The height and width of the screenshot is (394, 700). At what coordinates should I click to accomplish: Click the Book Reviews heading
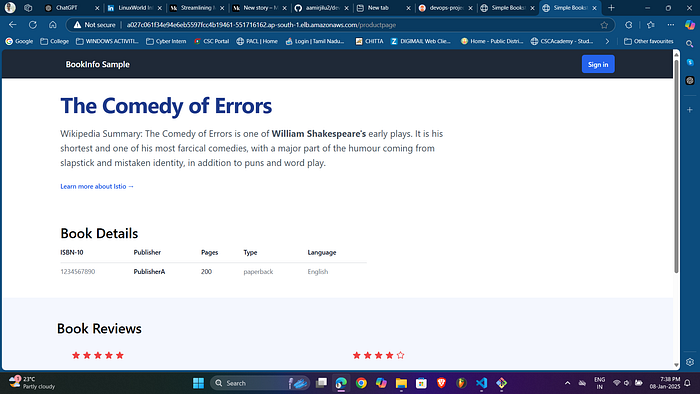point(99,329)
